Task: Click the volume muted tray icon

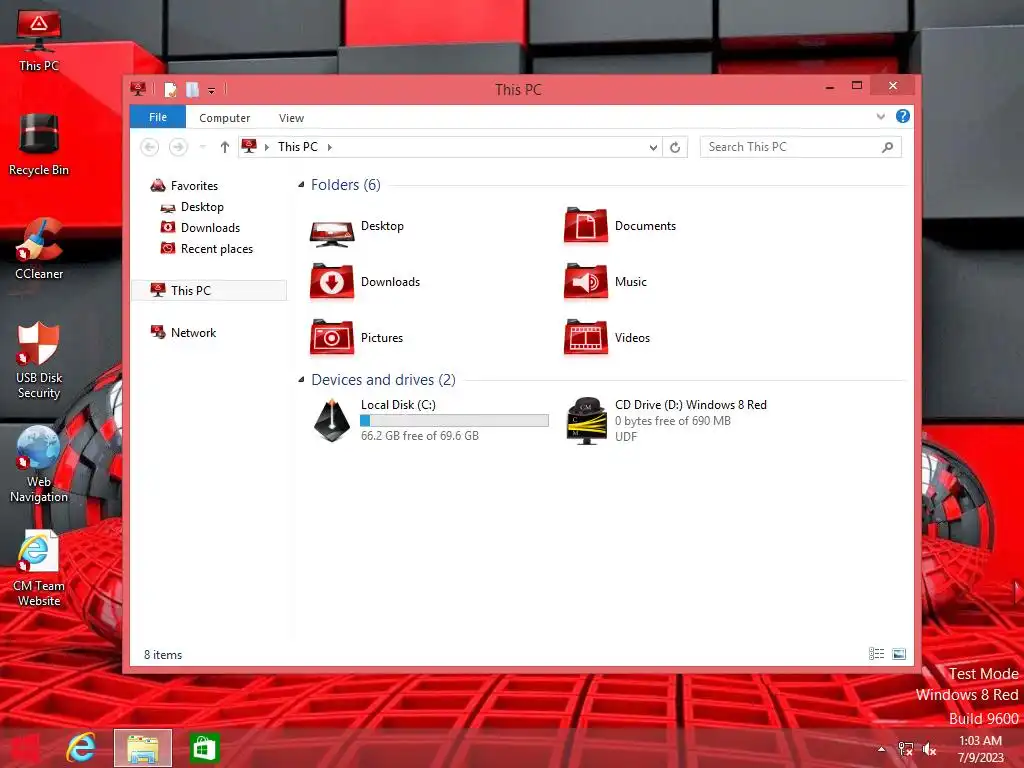Action: [929, 749]
